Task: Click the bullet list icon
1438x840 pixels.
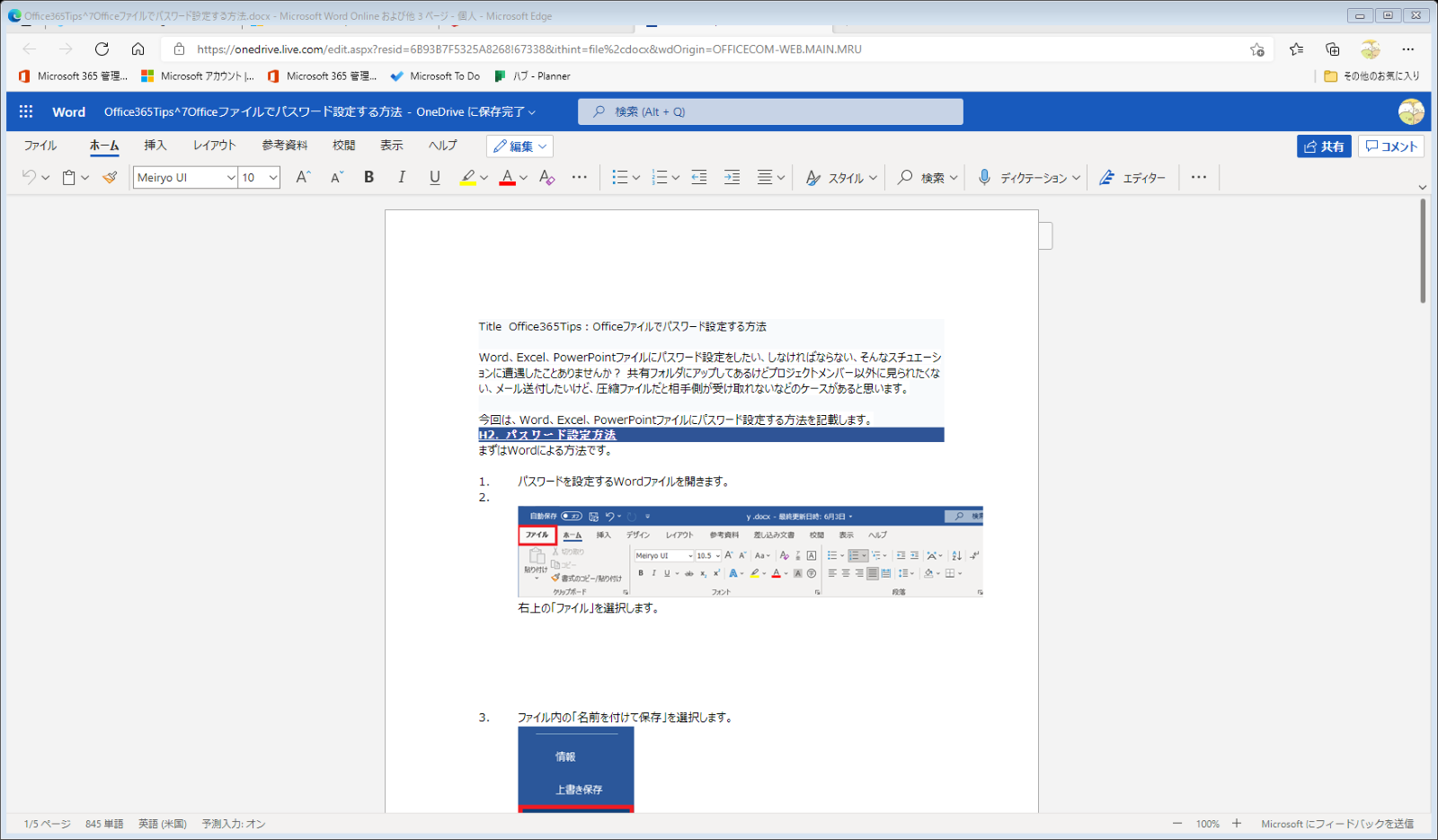Action: [619, 177]
